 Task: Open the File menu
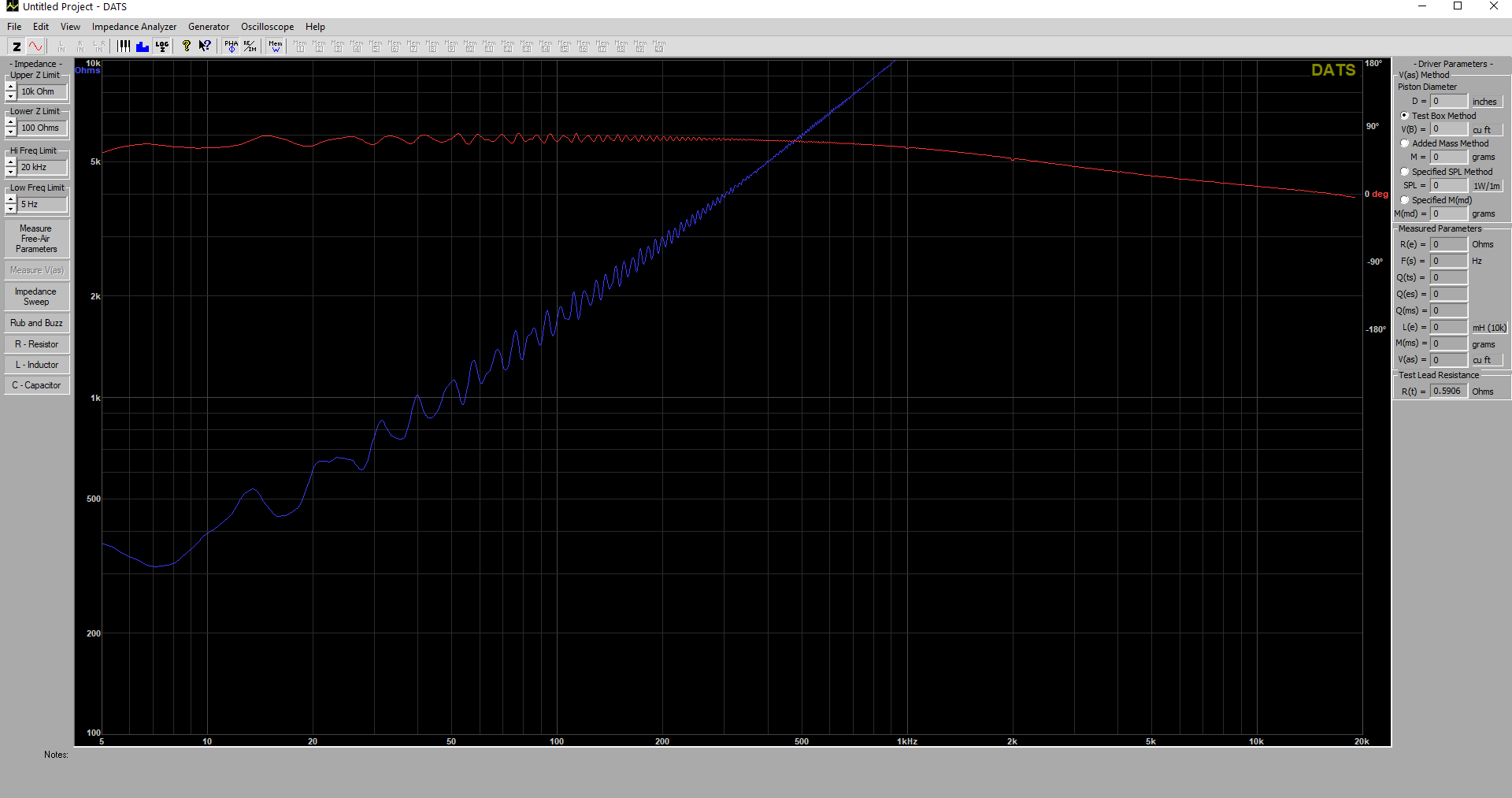[x=14, y=27]
